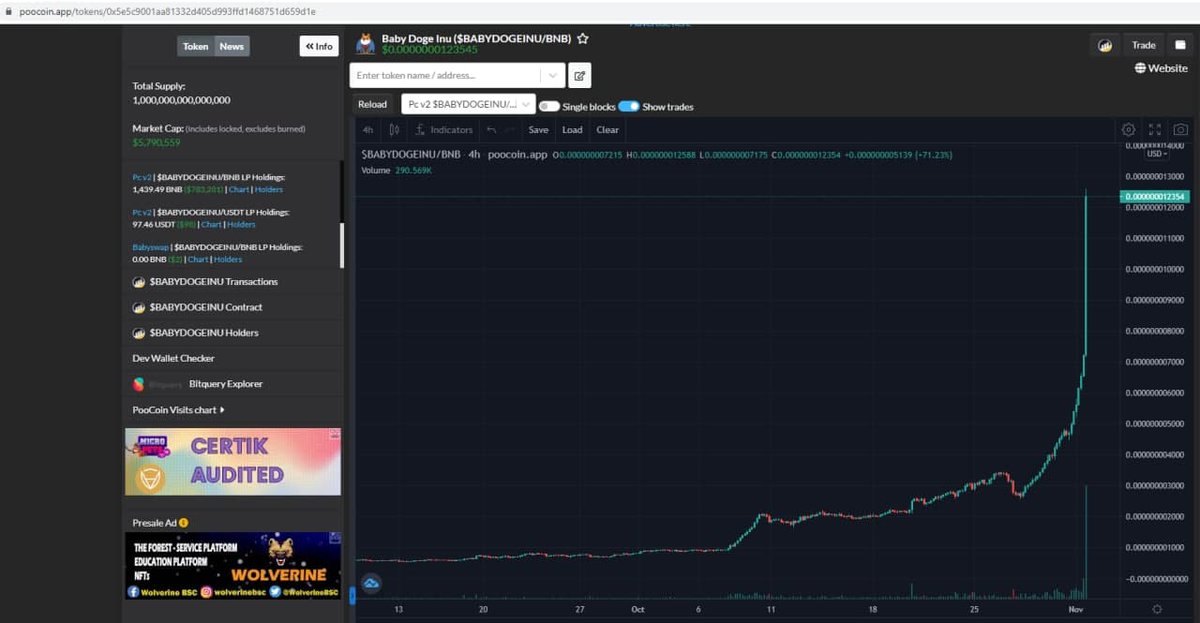
Task: Click the Wolverine BSC presale banner
Action: [x=233, y=566]
